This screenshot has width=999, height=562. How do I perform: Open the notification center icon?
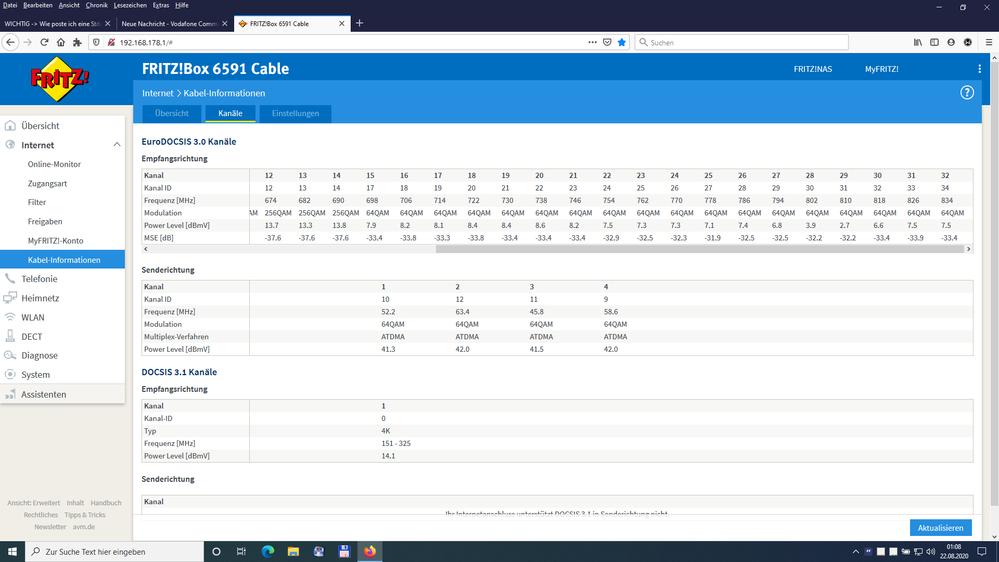[x=982, y=552]
